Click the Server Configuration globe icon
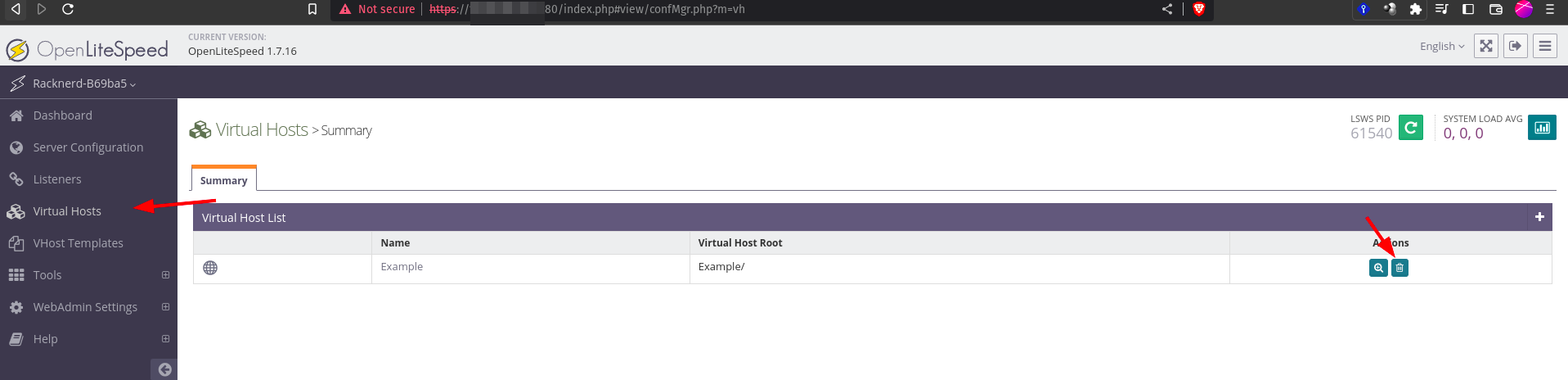Screen dimensions: 1568x380 16,147
